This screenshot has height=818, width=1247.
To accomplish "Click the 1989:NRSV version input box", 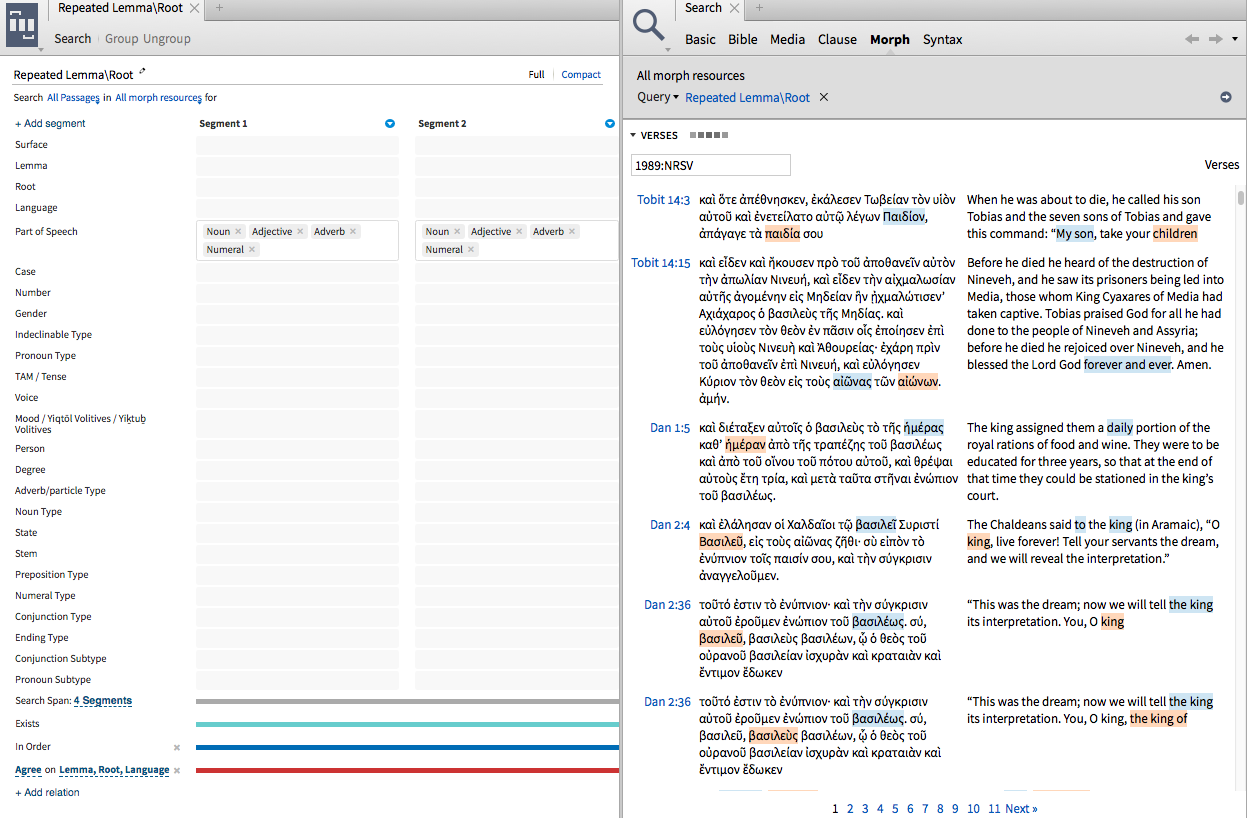I will coord(711,165).
